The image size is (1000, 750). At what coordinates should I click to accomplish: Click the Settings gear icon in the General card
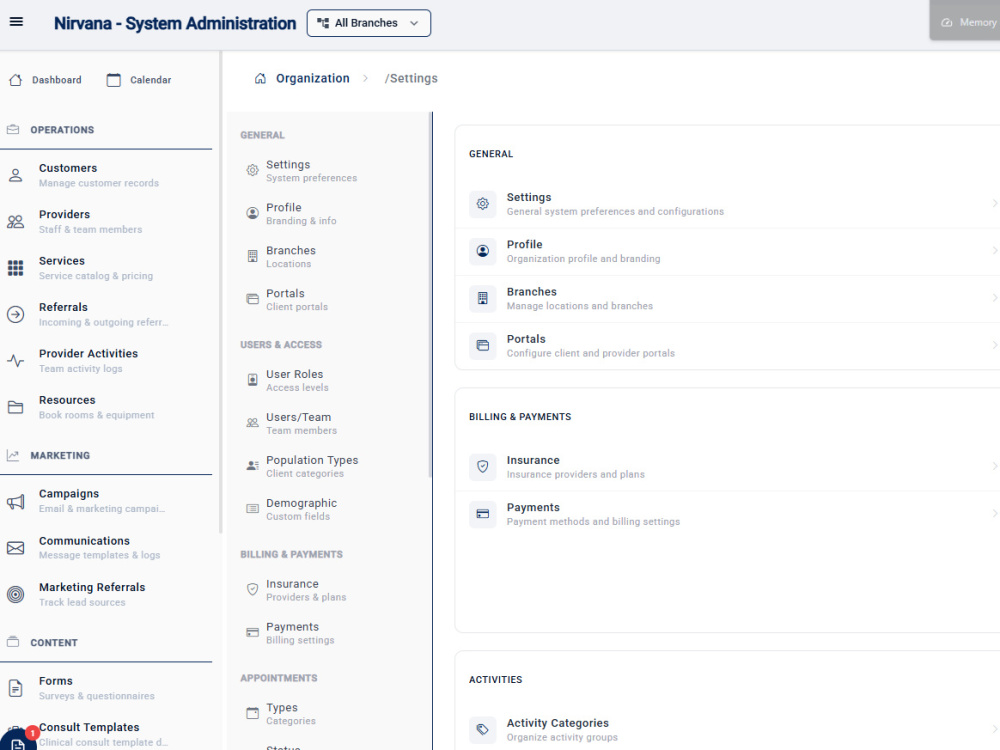(483, 204)
